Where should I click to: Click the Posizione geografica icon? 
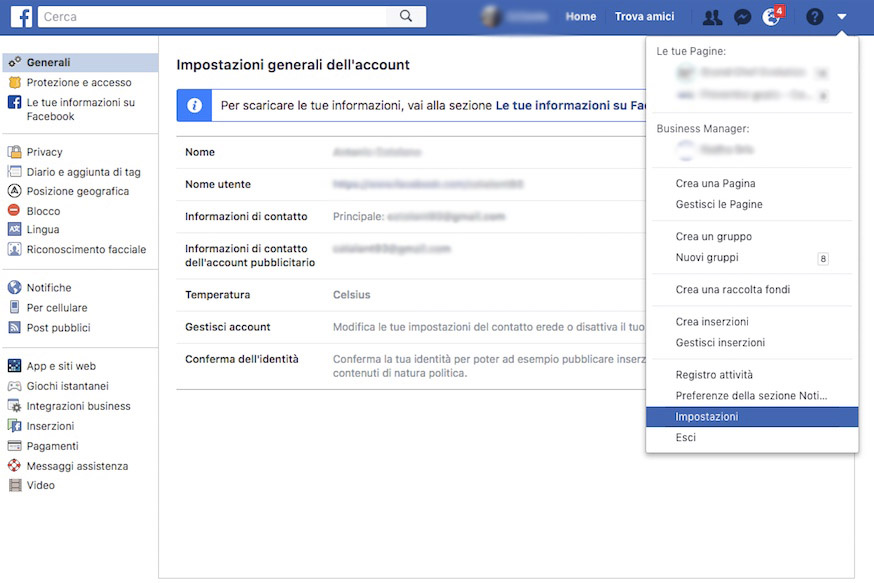click(x=15, y=191)
